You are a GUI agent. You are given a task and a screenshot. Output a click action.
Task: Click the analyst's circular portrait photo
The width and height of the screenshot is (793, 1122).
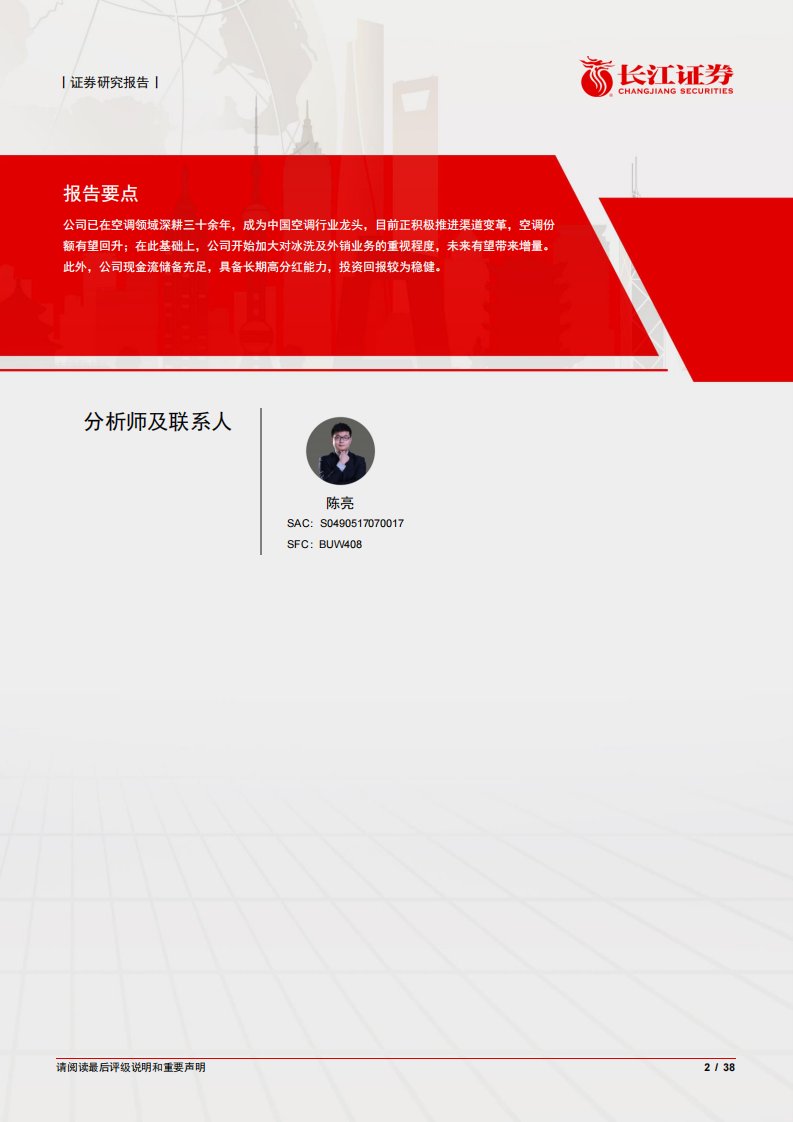(x=340, y=451)
